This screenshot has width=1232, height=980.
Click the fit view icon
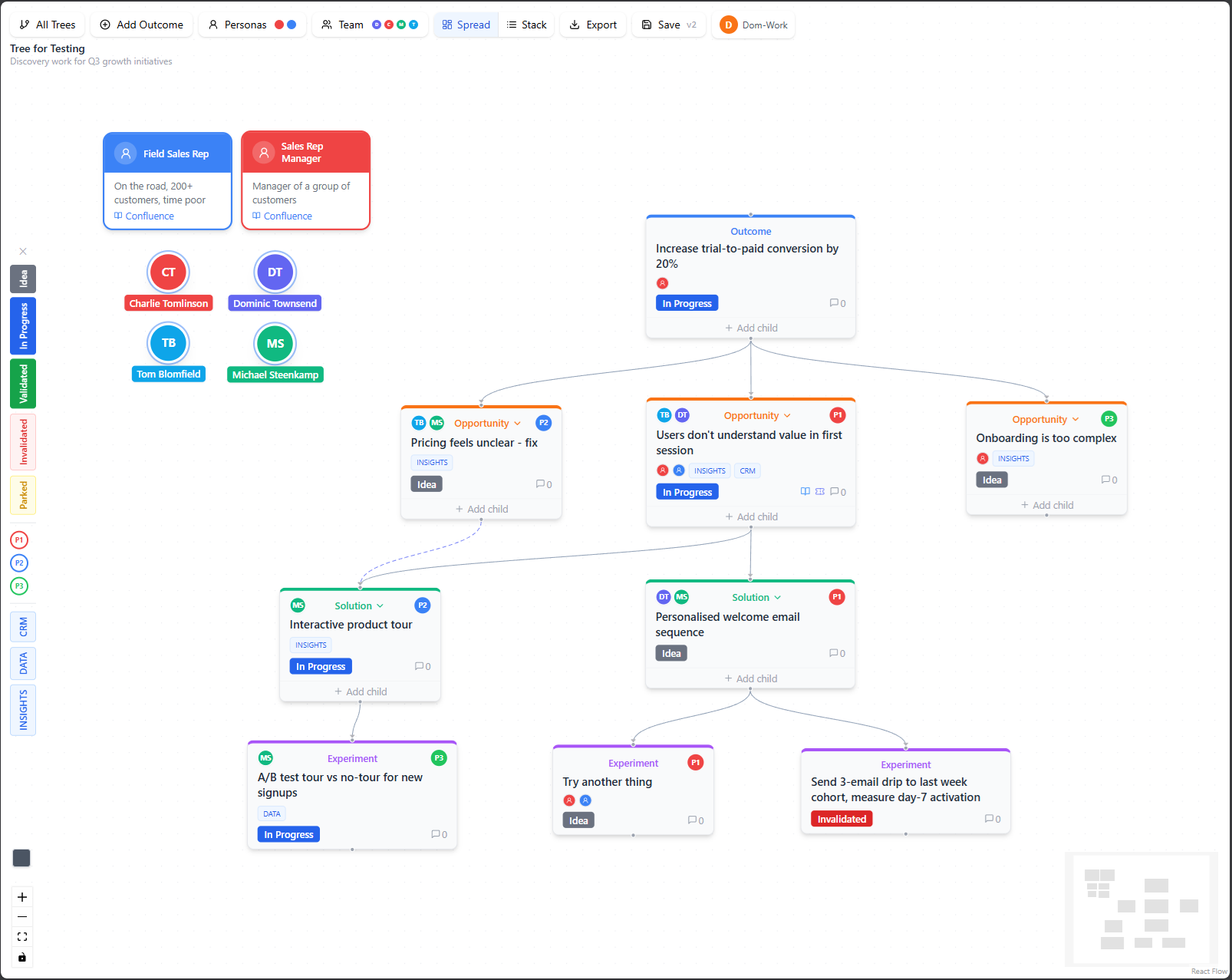(x=22, y=936)
